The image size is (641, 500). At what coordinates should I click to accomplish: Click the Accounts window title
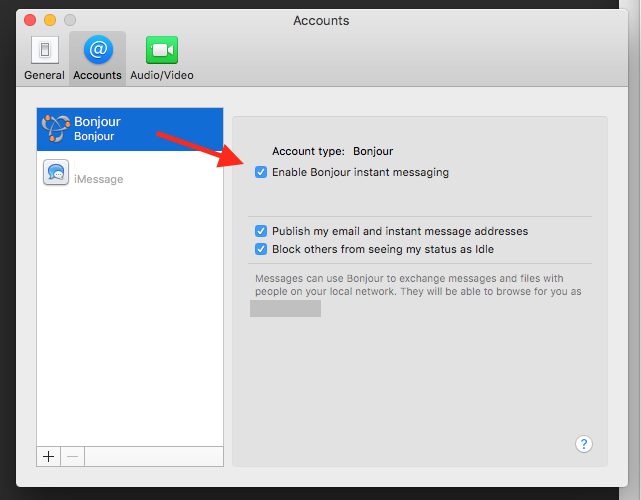(x=321, y=20)
